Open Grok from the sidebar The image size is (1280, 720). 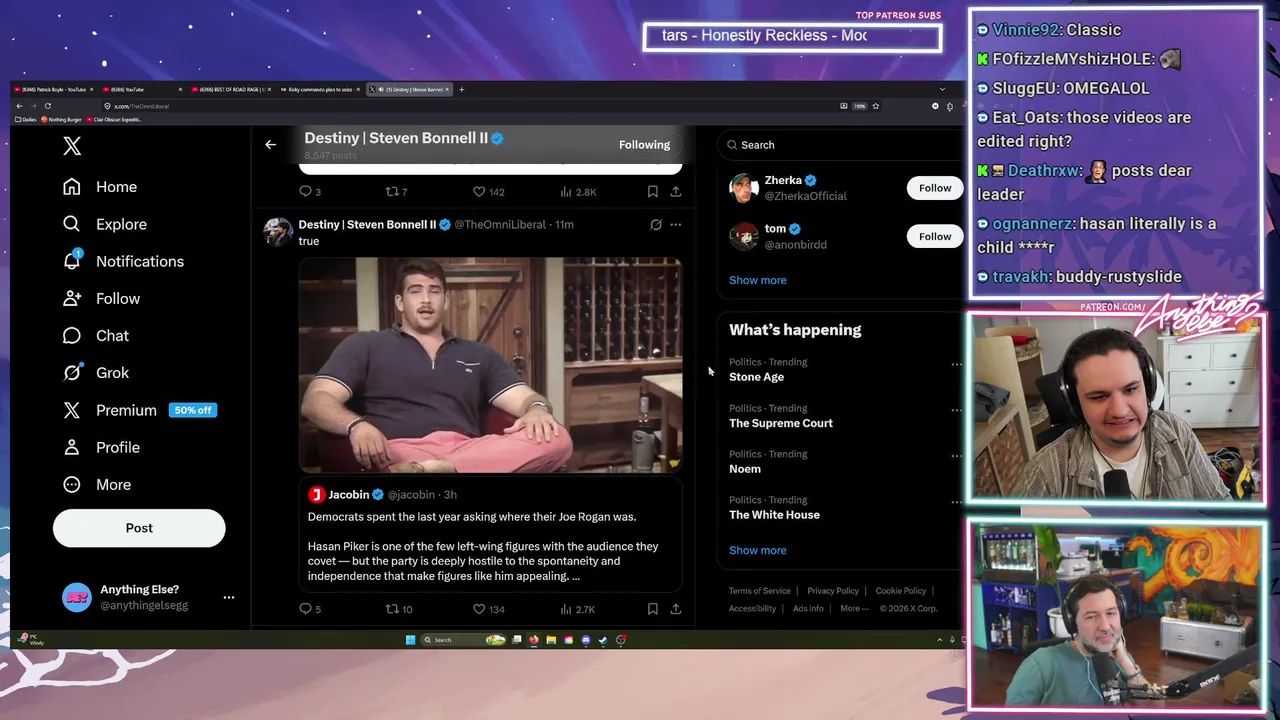(x=96, y=372)
